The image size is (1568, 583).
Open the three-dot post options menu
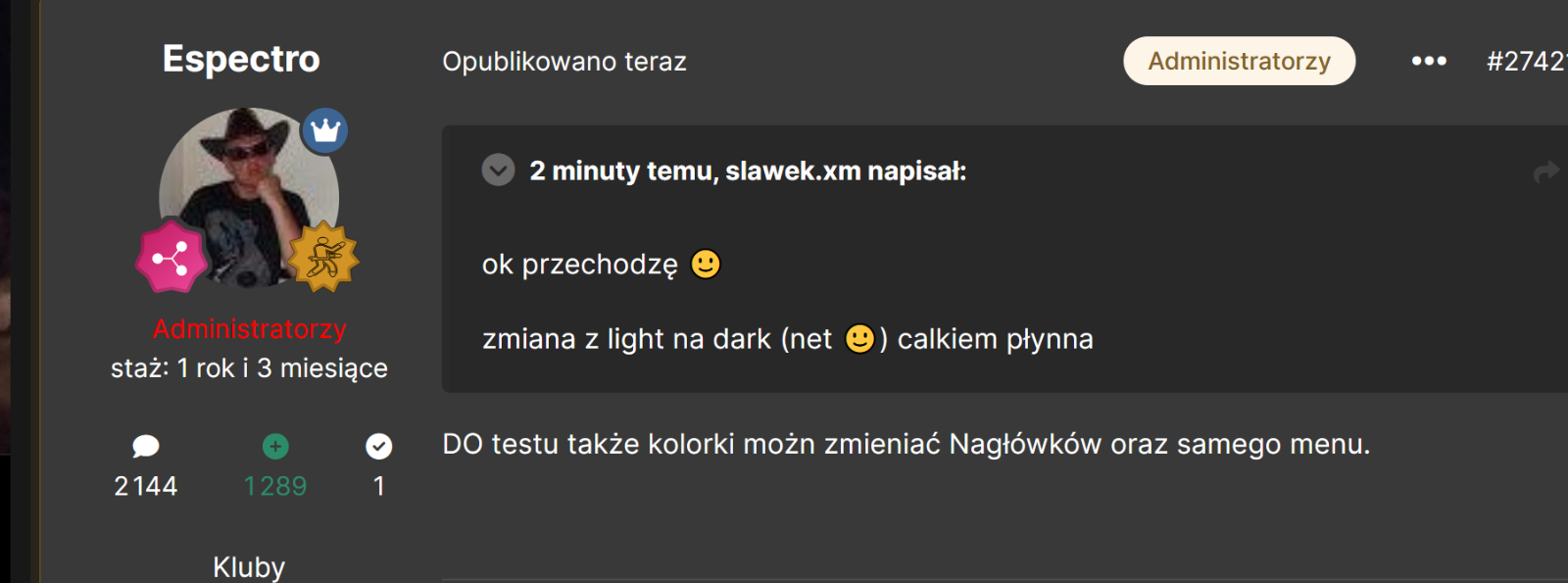pyautogui.click(x=1429, y=61)
